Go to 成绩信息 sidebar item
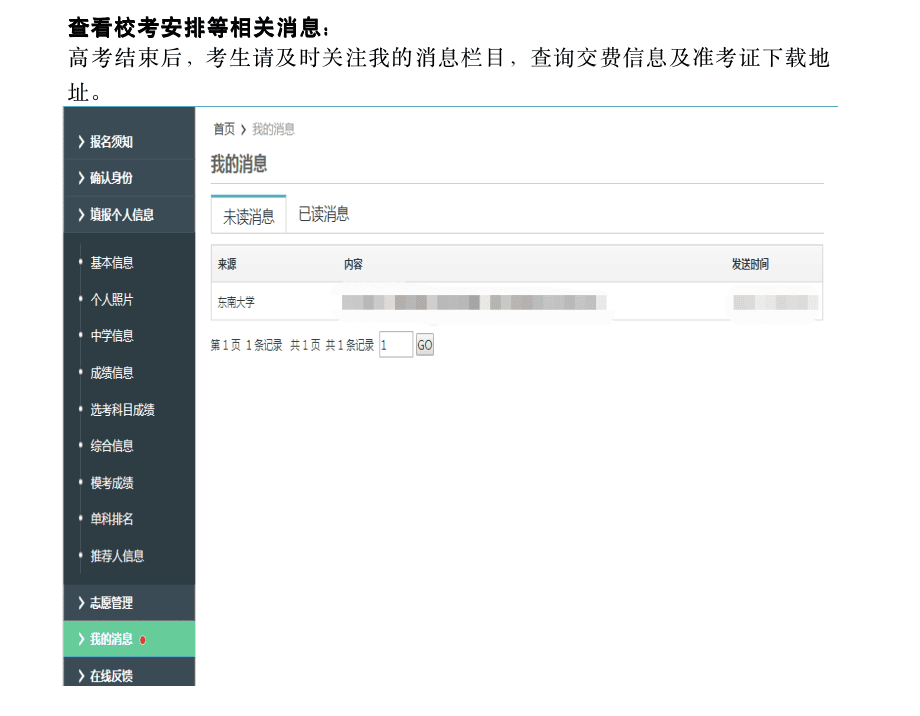Viewport: 920px width, 716px height. click(x=111, y=373)
